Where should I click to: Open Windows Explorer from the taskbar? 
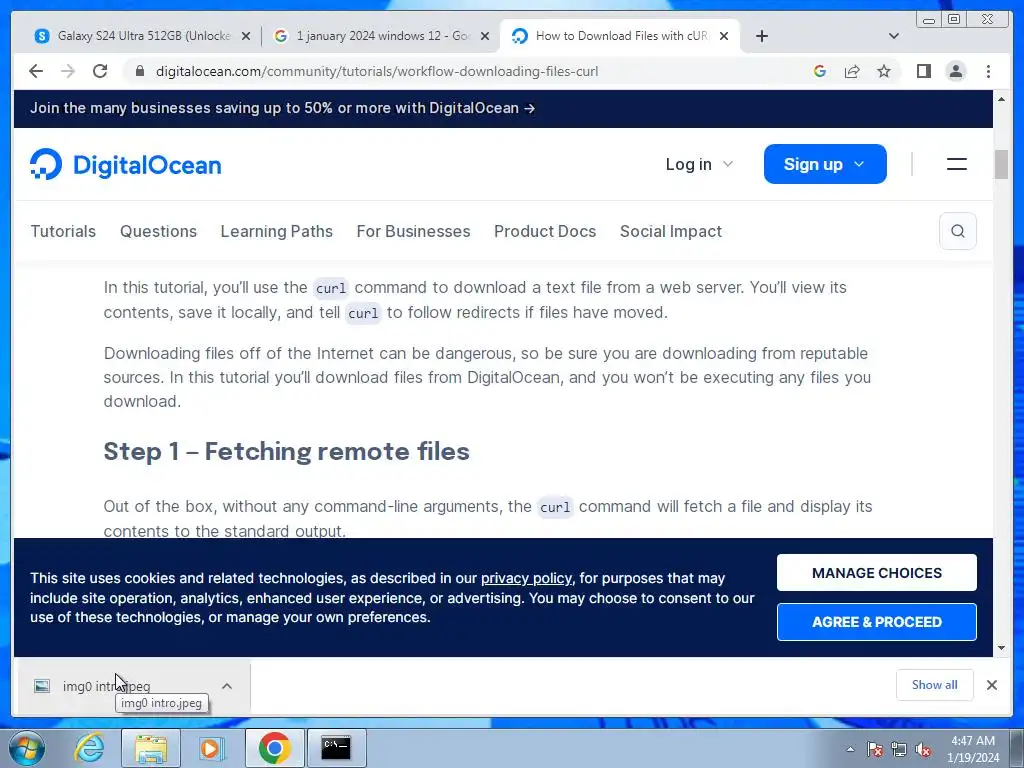point(151,748)
